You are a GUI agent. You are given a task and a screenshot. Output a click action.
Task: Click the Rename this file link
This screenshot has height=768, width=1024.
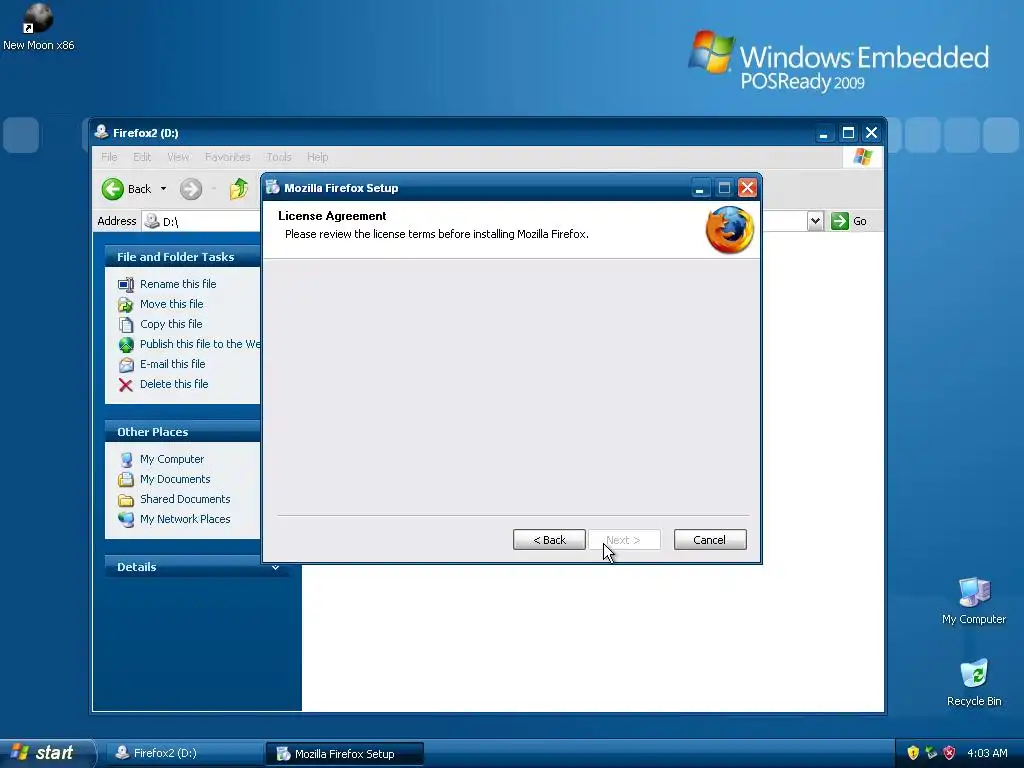tap(178, 284)
